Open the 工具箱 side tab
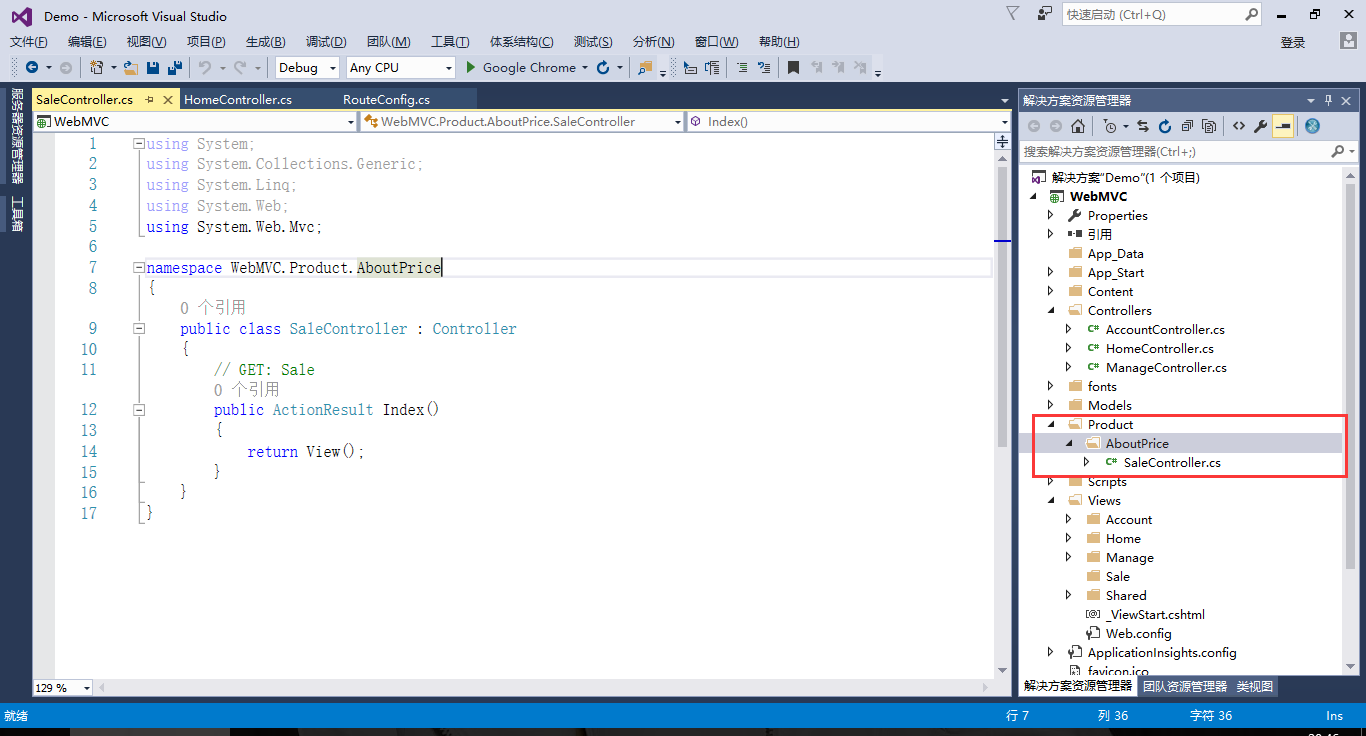Screen dimensions: 1366x736 point(17,213)
